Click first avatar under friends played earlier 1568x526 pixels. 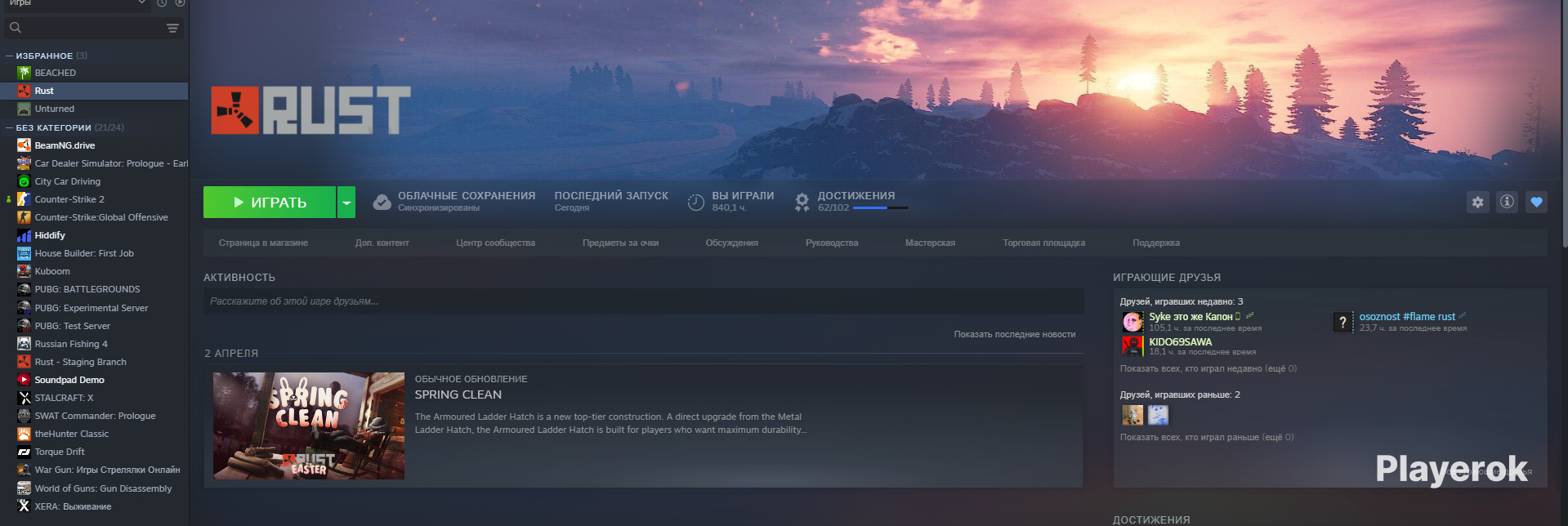tap(1132, 415)
